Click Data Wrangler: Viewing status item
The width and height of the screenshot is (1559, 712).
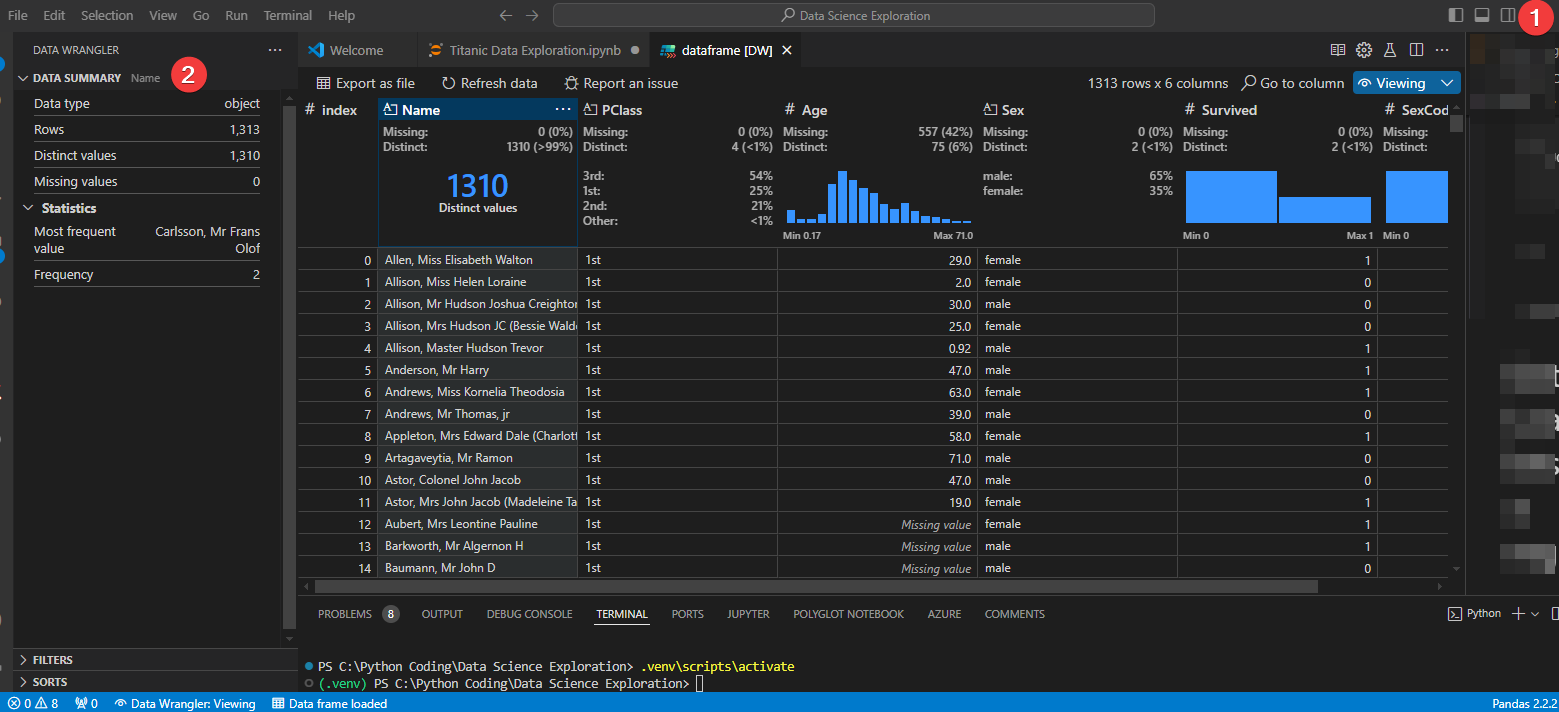[185, 703]
